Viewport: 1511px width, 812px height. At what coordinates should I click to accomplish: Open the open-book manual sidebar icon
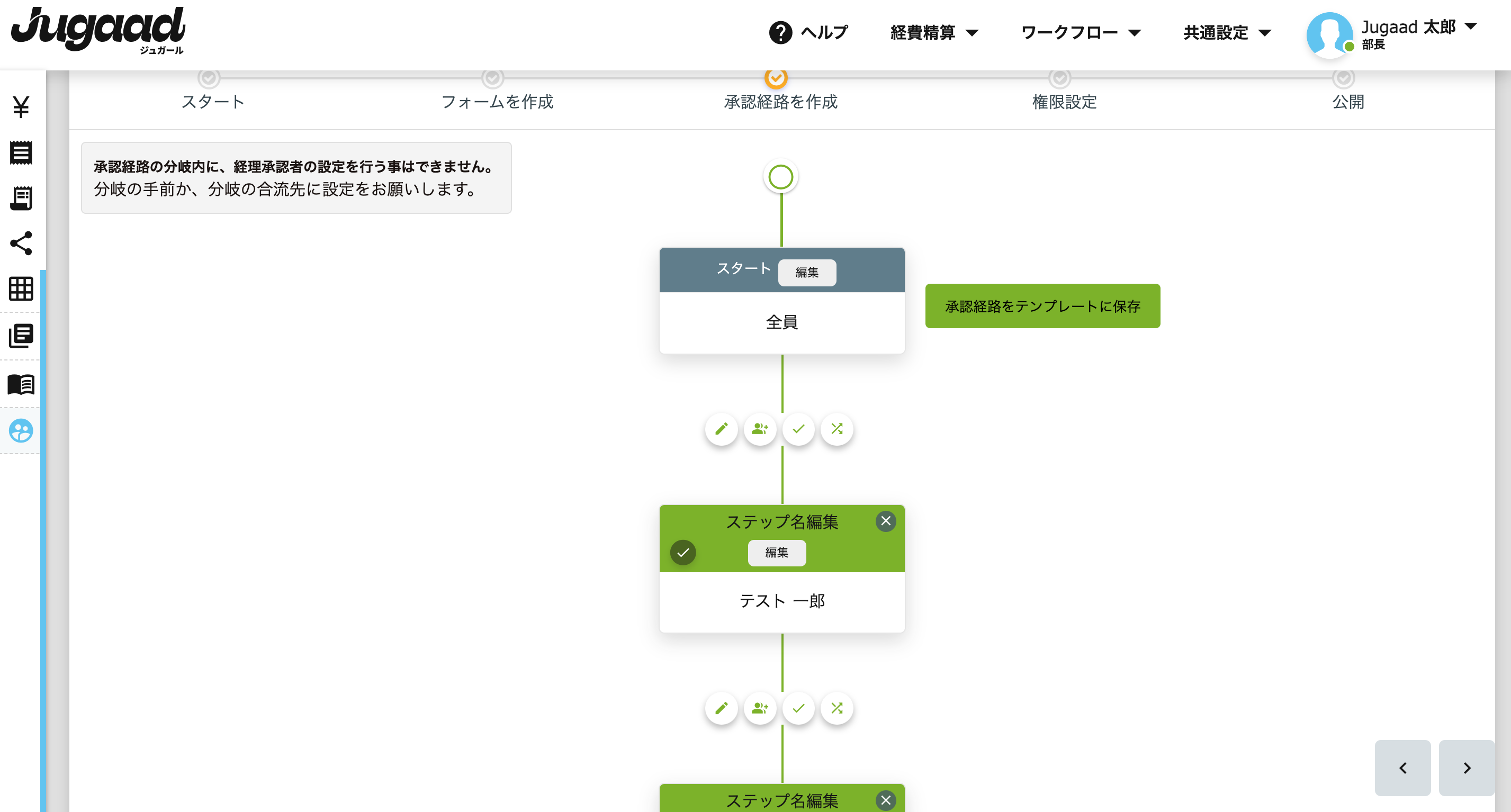[x=21, y=385]
